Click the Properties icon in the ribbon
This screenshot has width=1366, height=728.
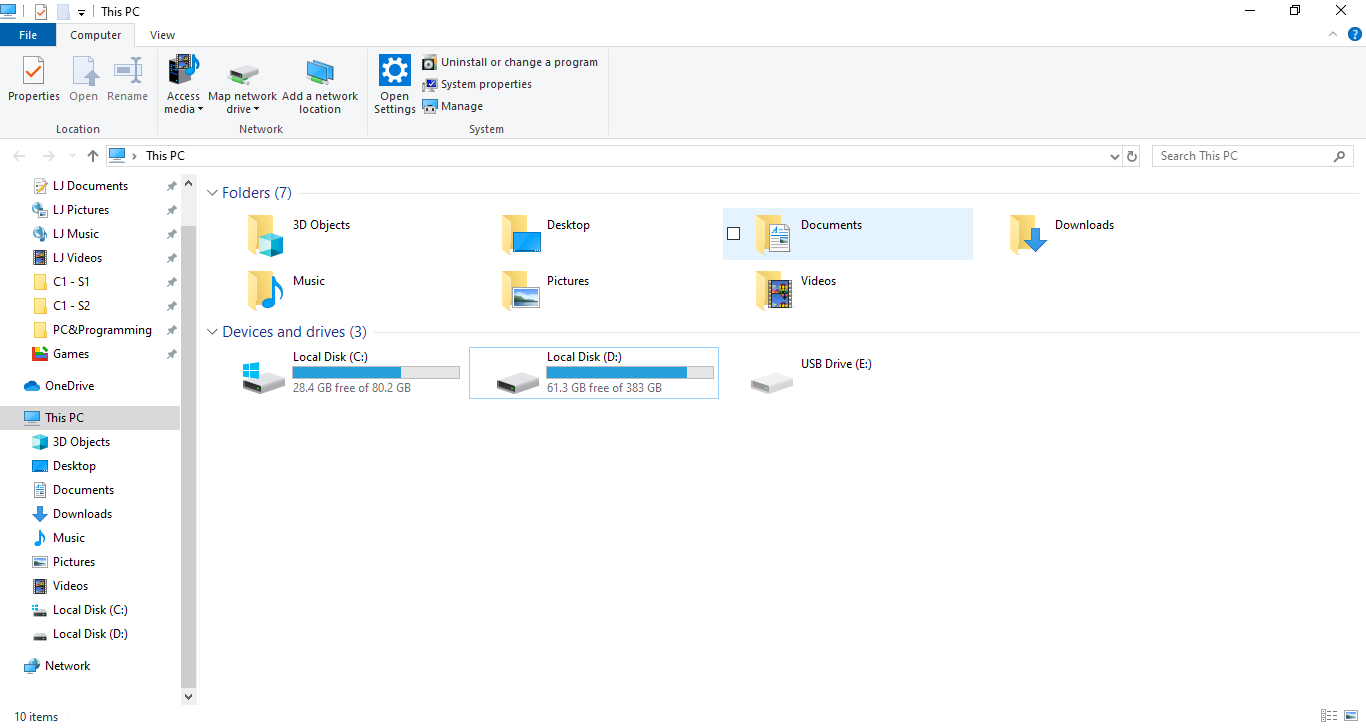[x=34, y=73]
